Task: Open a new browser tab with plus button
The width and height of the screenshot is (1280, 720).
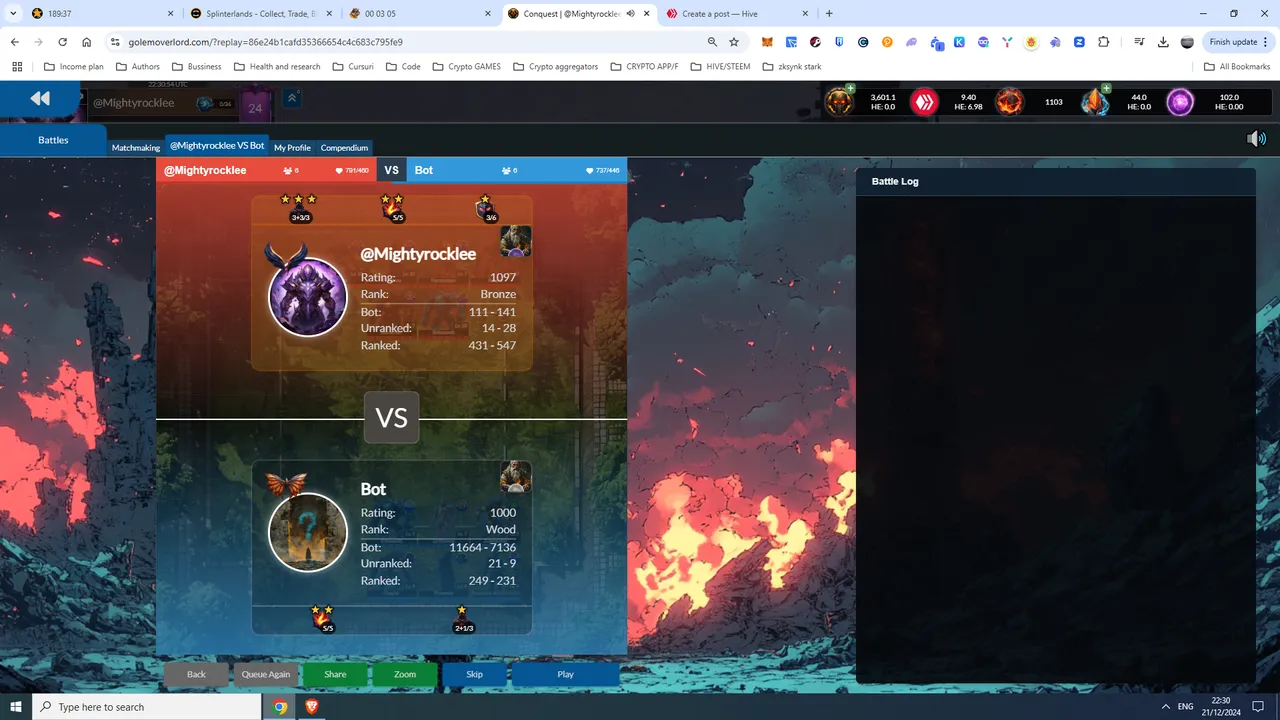Action: pyautogui.click(x=829, y=14)
